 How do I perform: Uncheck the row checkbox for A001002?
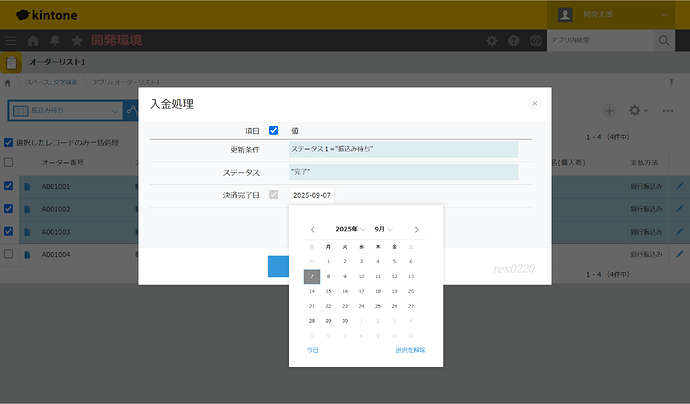click(x=9, y=209)
